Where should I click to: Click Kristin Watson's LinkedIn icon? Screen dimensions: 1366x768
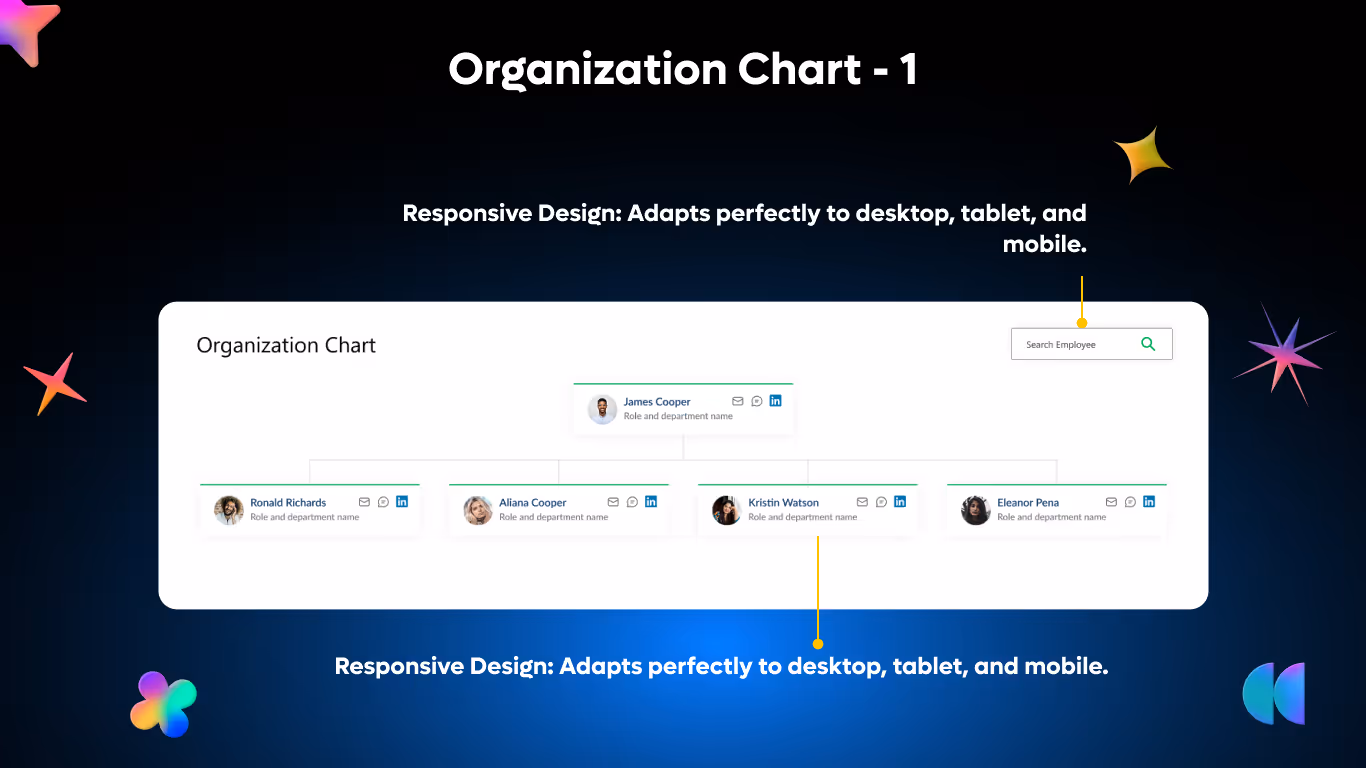[x=900, y=502]
